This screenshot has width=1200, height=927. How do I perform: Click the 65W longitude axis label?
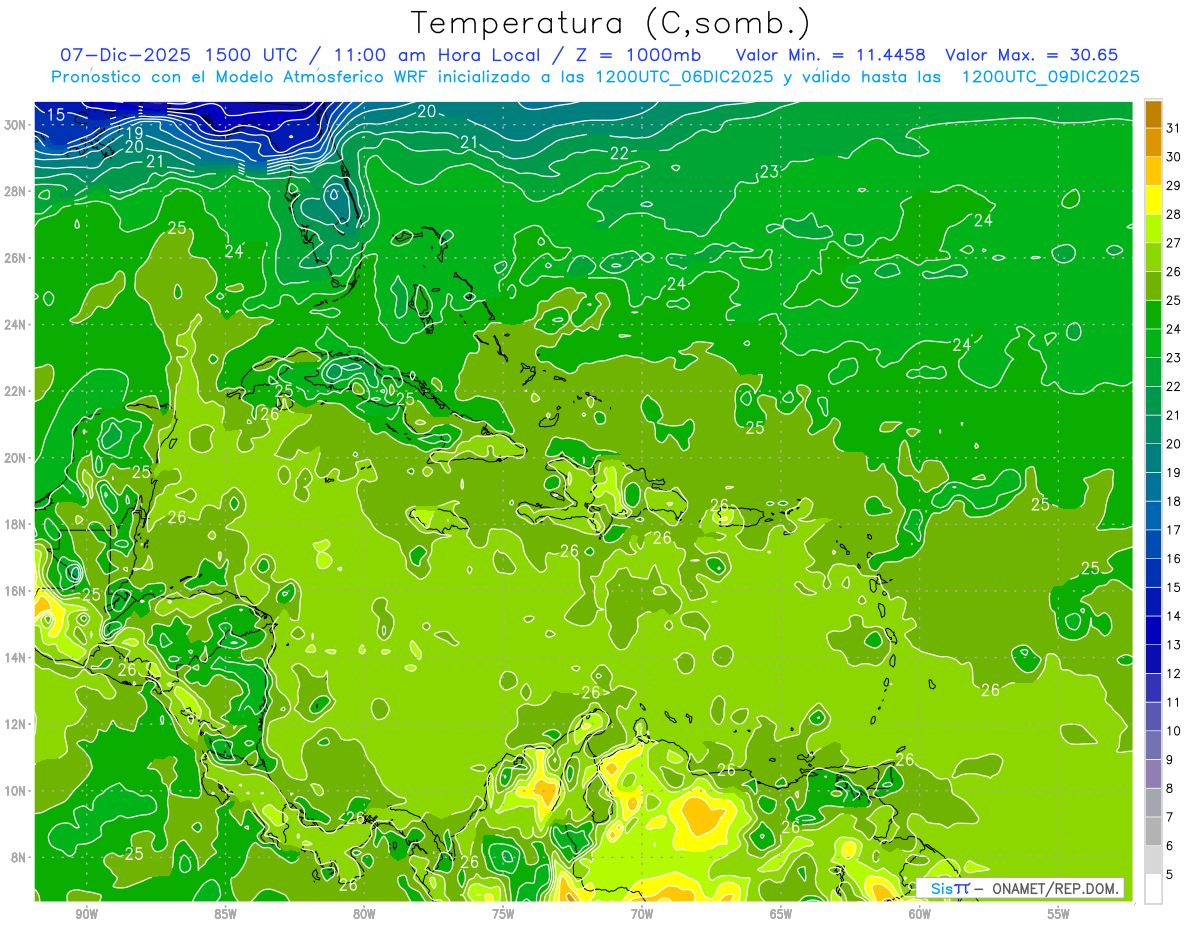(x=781, y=913)
